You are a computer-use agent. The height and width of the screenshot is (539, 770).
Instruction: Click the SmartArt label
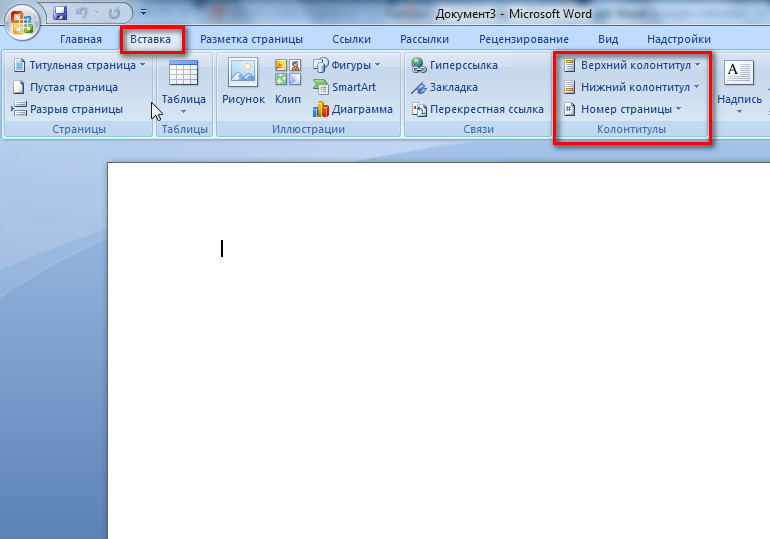click(x=354, y=87)
